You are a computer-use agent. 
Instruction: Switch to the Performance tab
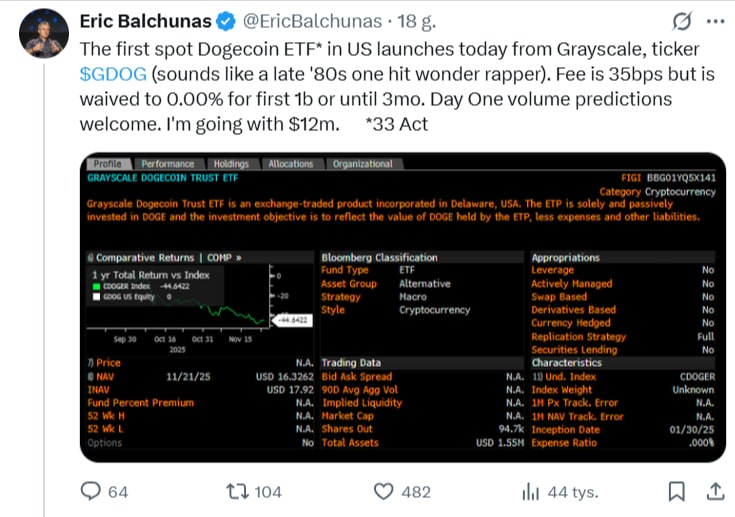[167, 164]
